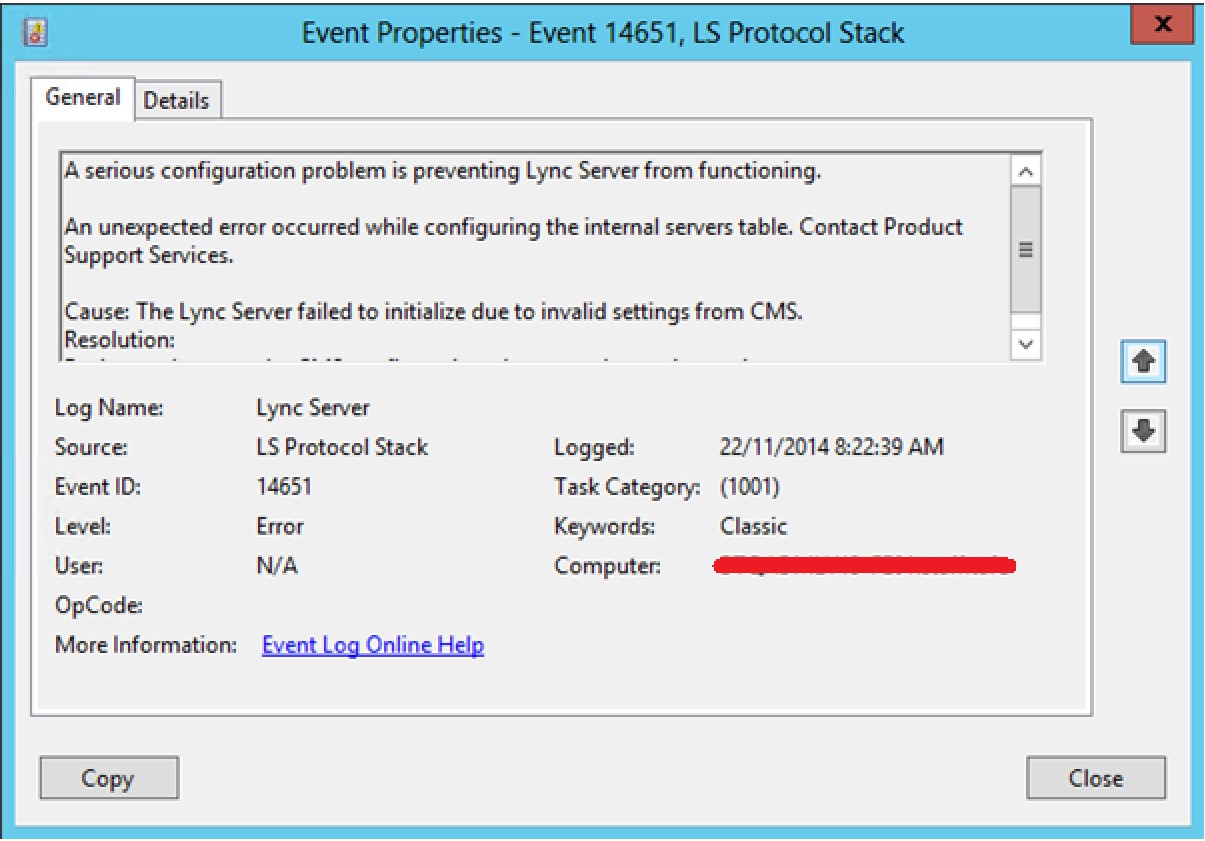The image size is (1205, 841).
Task: Select the General tab
Action: point(84,98)
